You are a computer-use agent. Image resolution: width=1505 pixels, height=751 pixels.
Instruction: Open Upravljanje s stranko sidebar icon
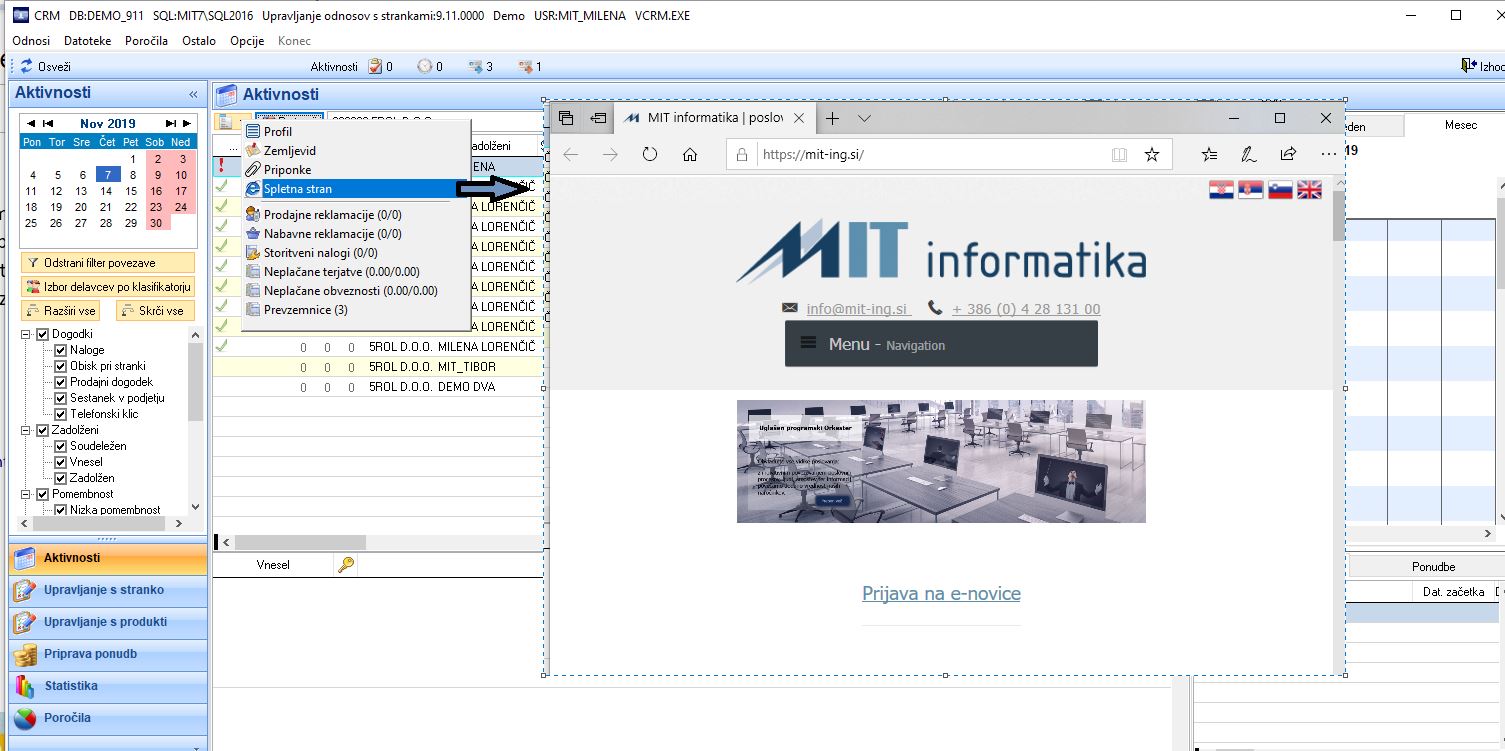[26, 590]
